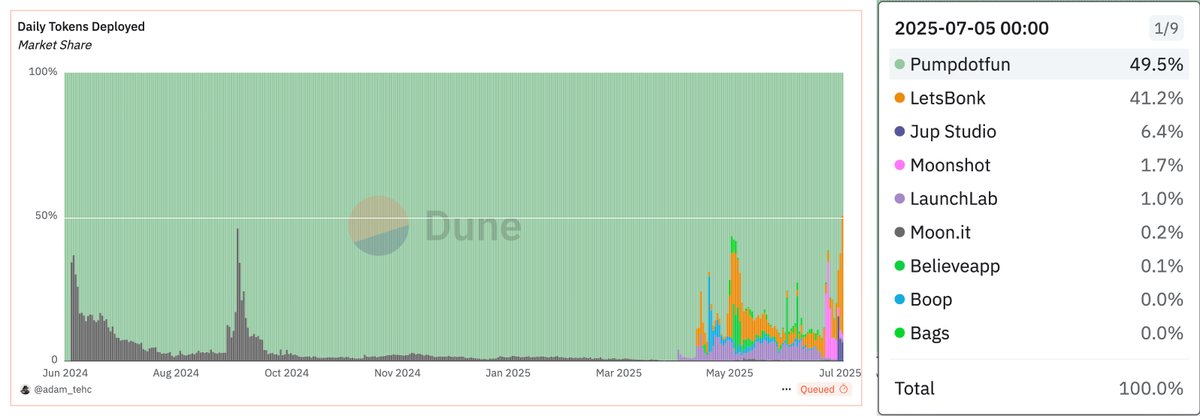Click the orange LetsBonk legend dot
The height and width of the screenshot is (416, 1200).
point(900,98)
